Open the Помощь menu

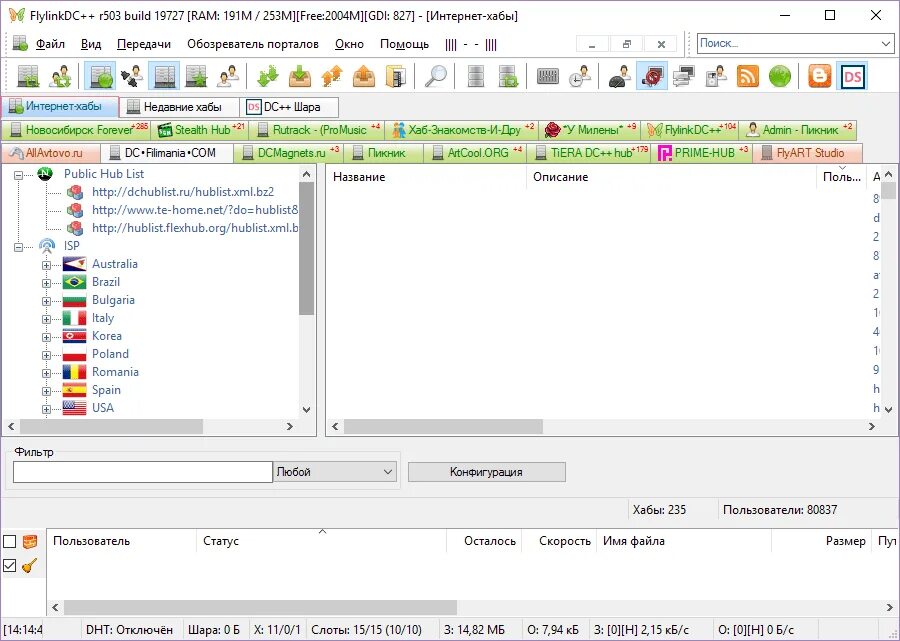pos(404,44)
